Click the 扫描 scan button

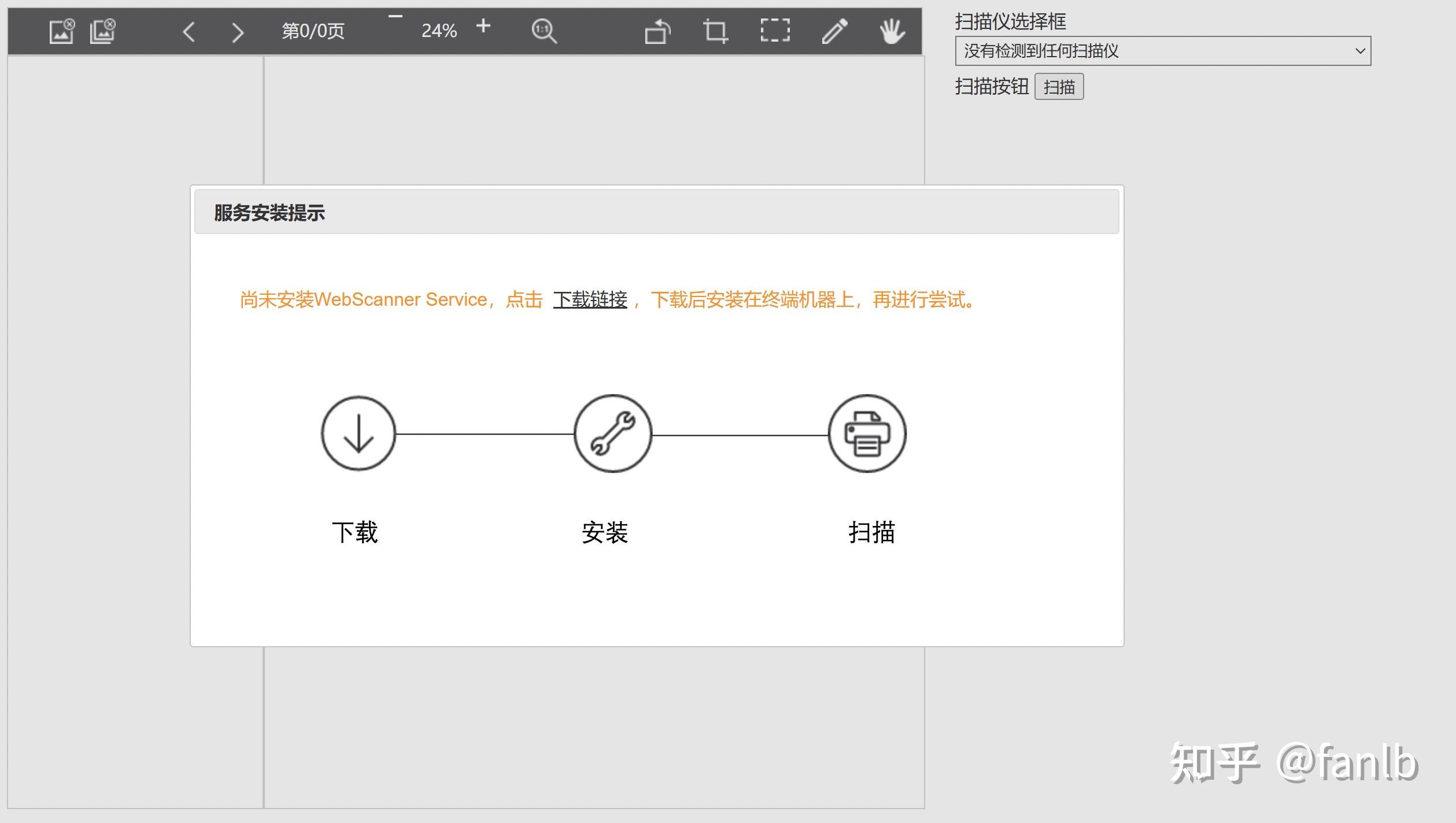1060,87
